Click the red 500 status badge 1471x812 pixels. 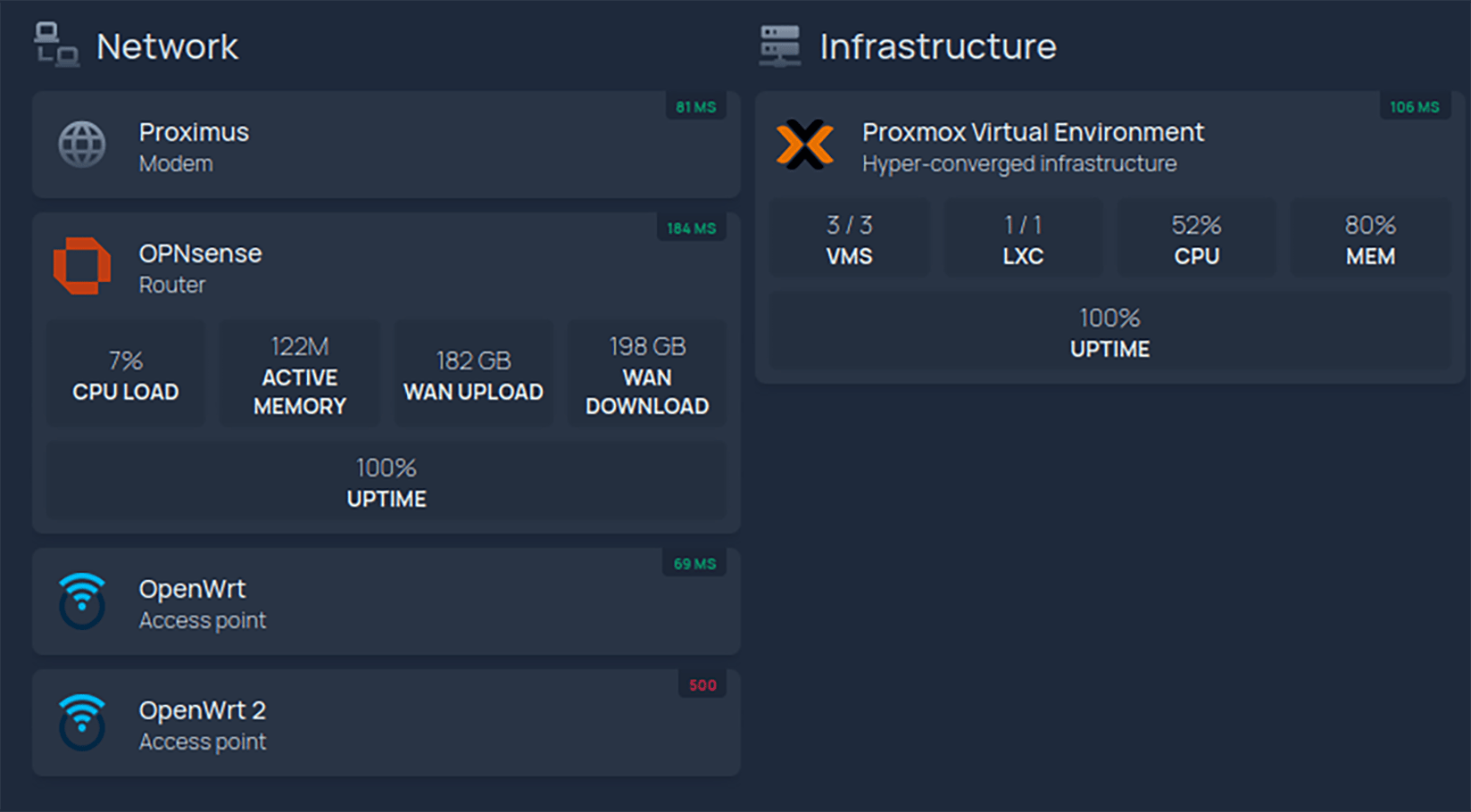(x=702, y=685)
